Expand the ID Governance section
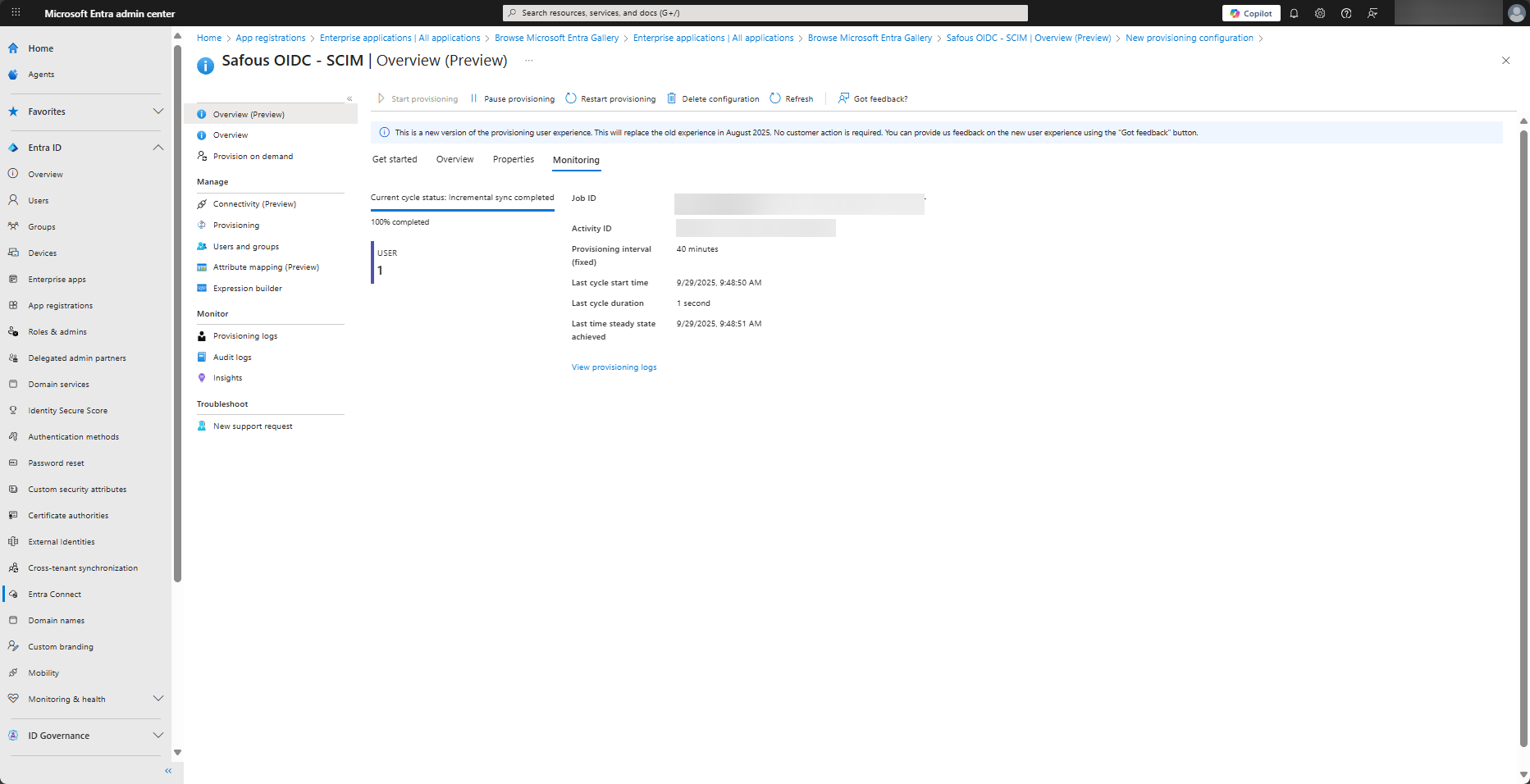Viewport: 1530px width, 784px height. click(x=158, y=736)
